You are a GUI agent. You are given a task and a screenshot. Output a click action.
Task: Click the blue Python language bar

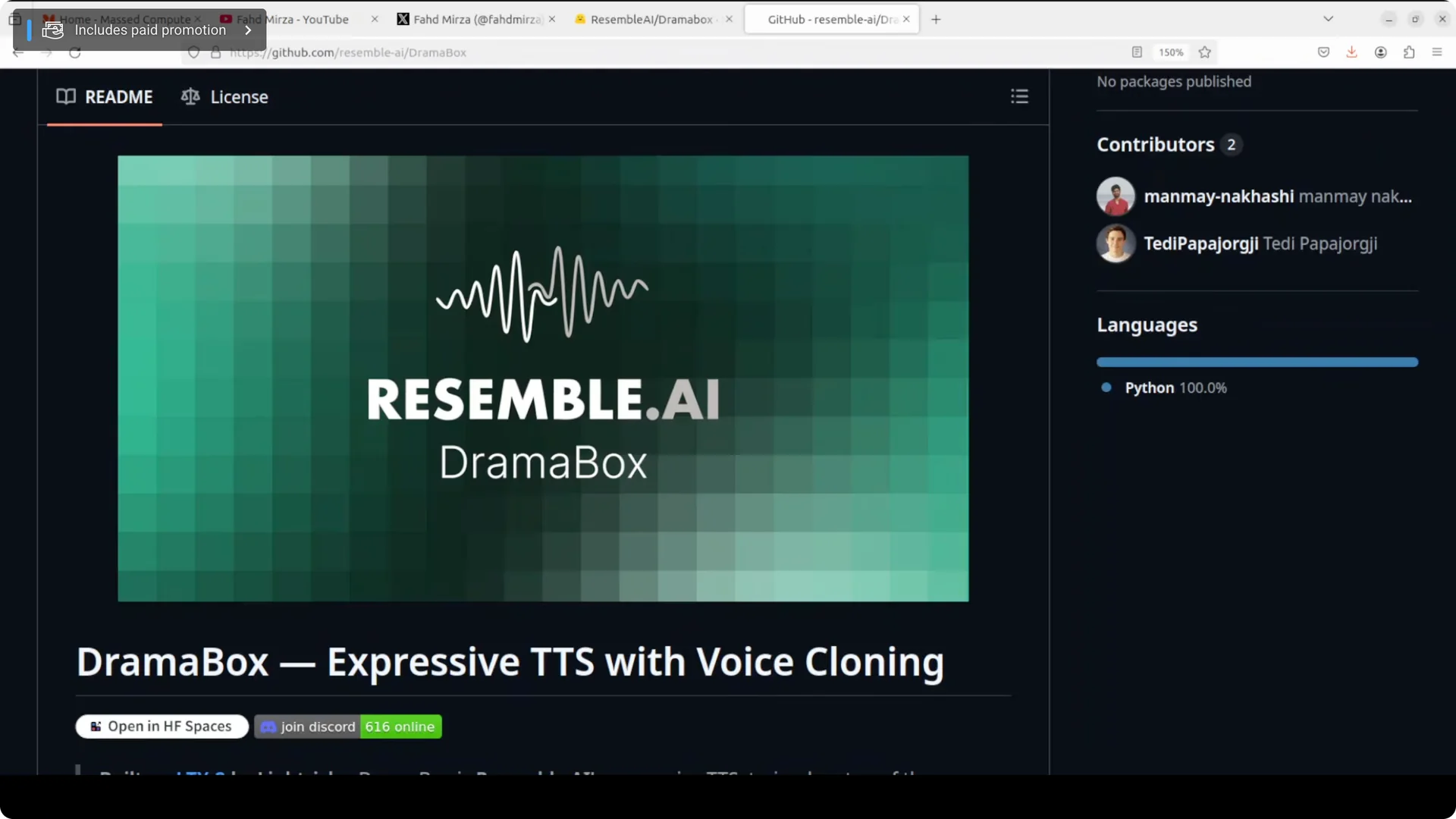(1257, 362)
